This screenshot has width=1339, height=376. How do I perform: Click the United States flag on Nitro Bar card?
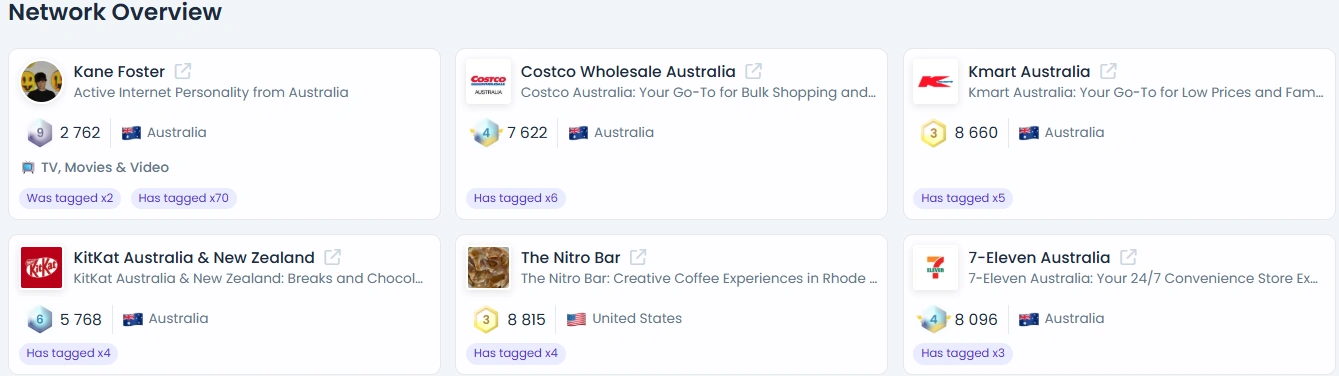576,319
